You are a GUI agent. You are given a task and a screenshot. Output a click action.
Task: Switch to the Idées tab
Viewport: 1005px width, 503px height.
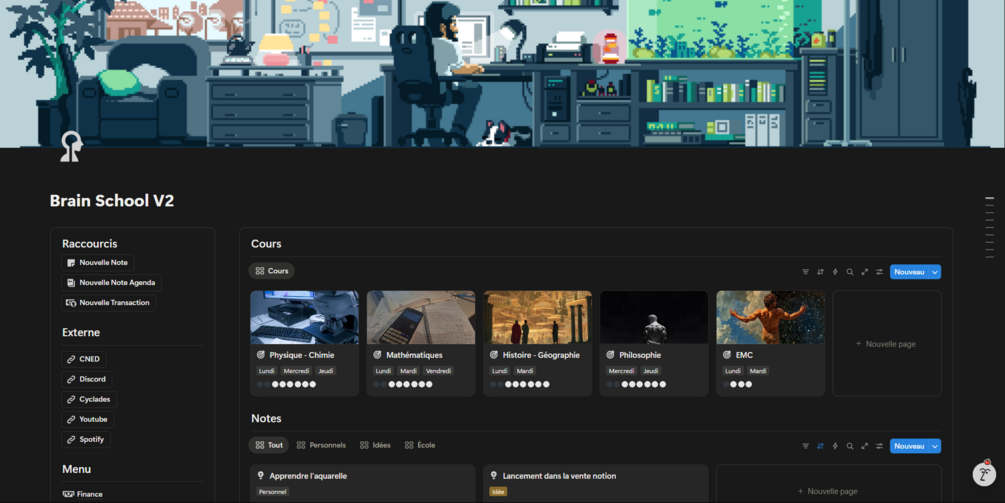pos(375,445)
